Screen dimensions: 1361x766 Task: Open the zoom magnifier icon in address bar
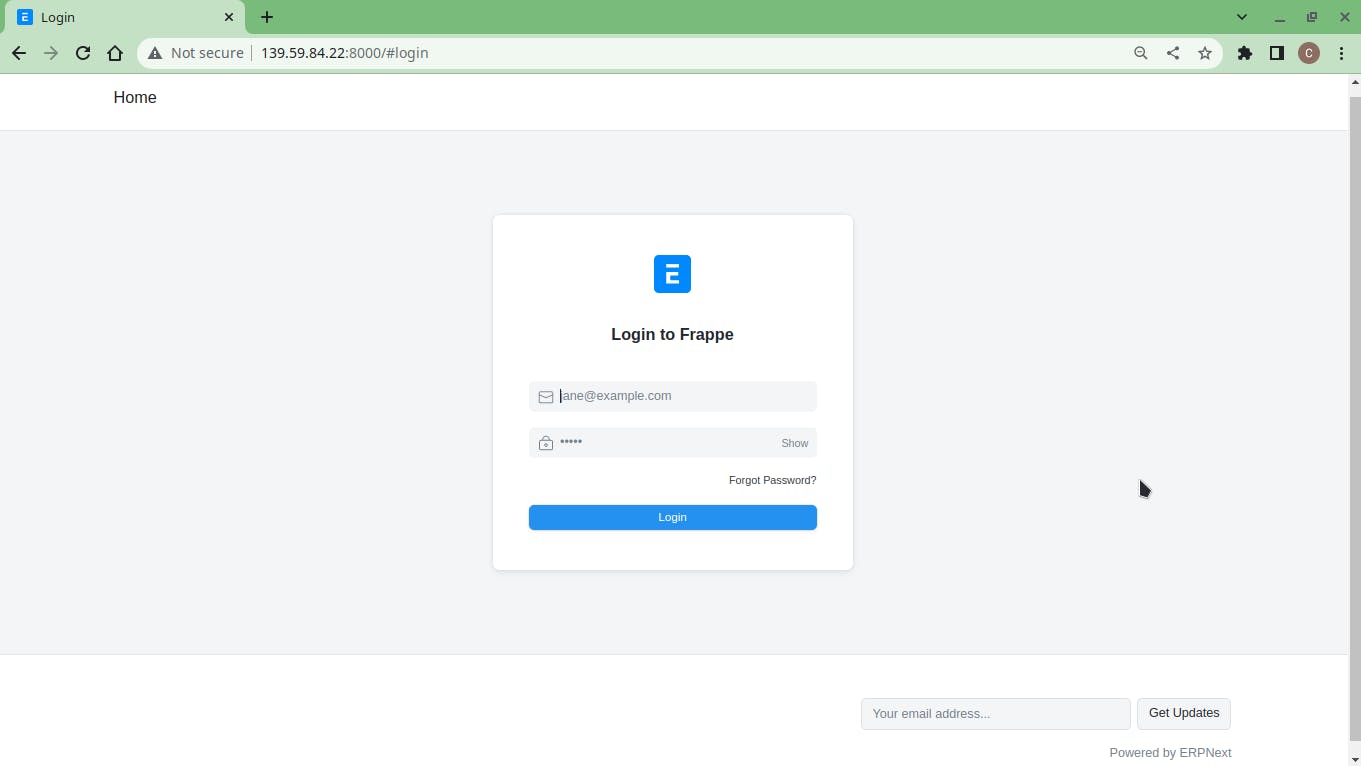[x=1141, y=53]
